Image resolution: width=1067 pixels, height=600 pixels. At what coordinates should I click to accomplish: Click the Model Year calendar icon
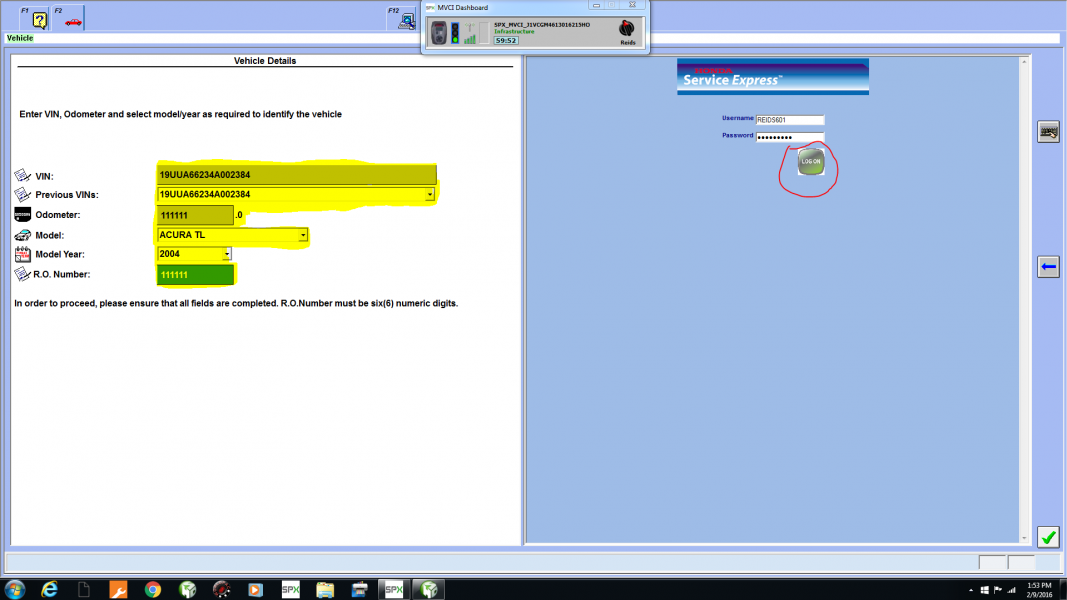22,254
